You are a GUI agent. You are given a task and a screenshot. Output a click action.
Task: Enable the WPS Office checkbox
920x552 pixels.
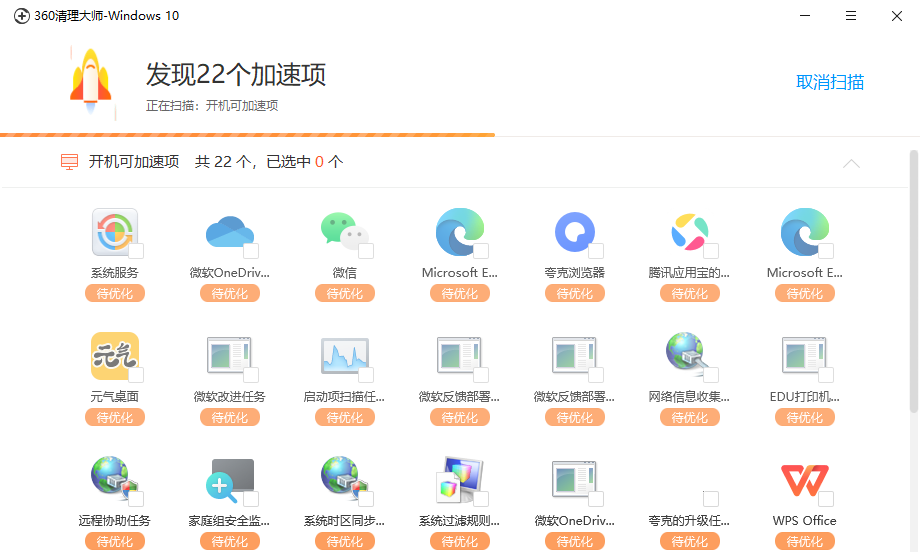[826, 499]
